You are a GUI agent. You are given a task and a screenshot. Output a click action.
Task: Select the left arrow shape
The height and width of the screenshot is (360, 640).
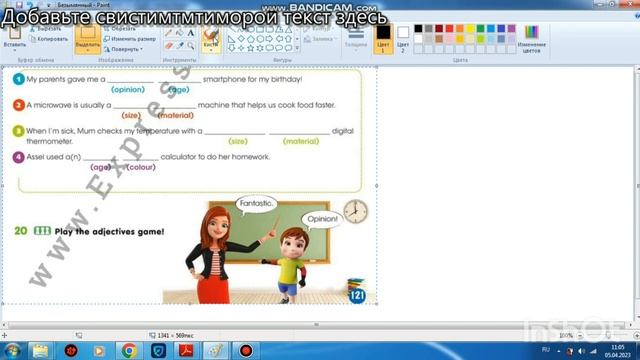pyautogui.click(x=279, y=39)
